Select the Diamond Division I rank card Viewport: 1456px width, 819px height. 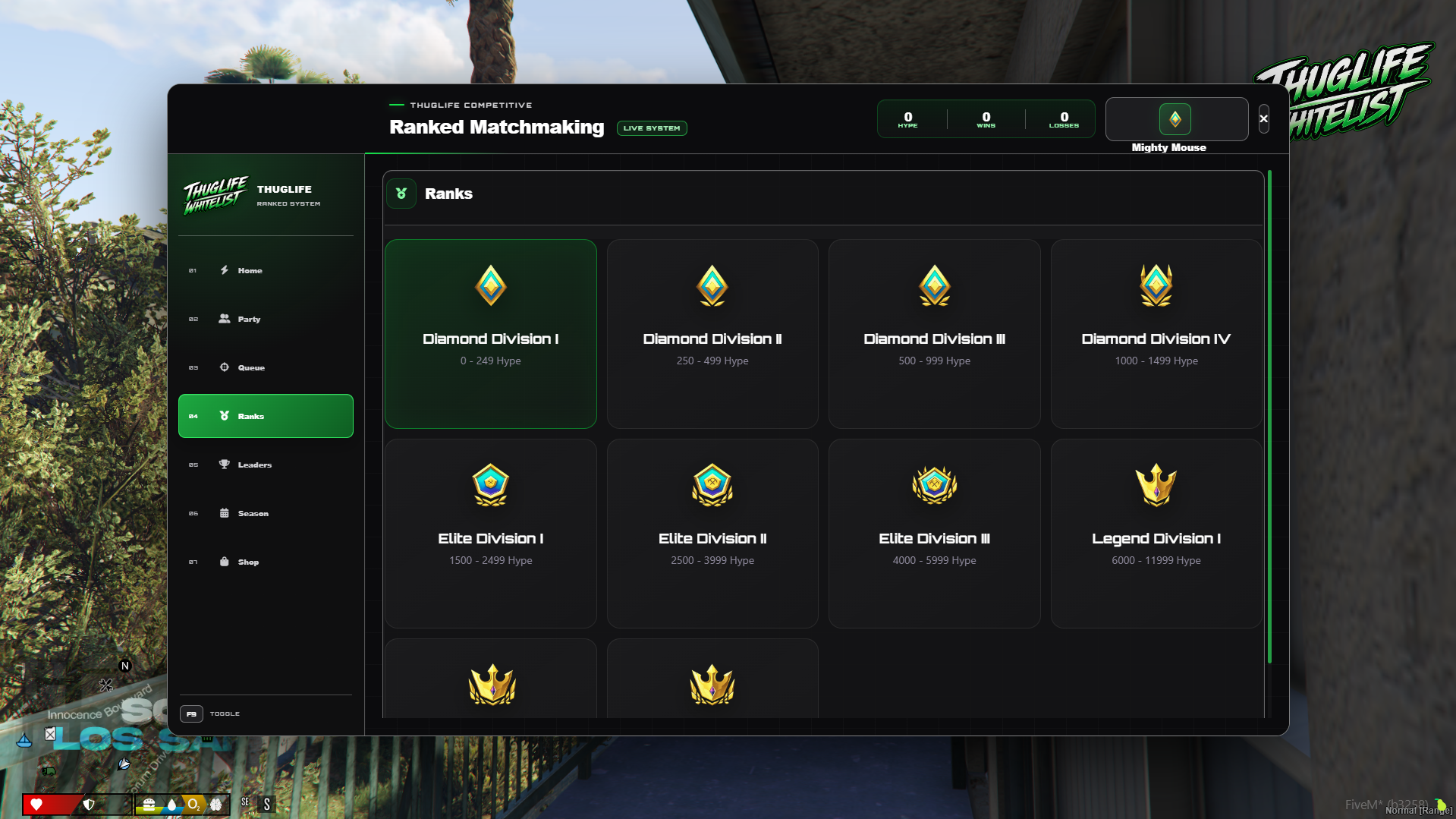491,334
